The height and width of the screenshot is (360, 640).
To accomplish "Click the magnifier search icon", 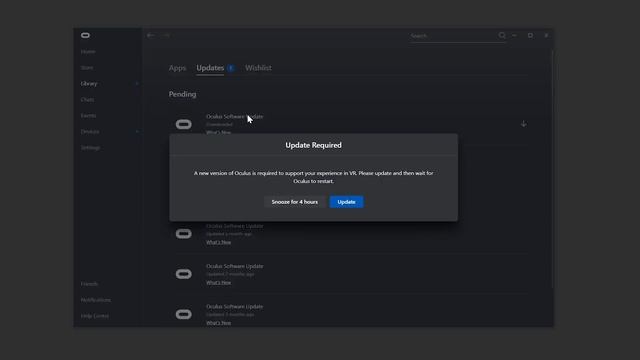I will pos(502,36).
